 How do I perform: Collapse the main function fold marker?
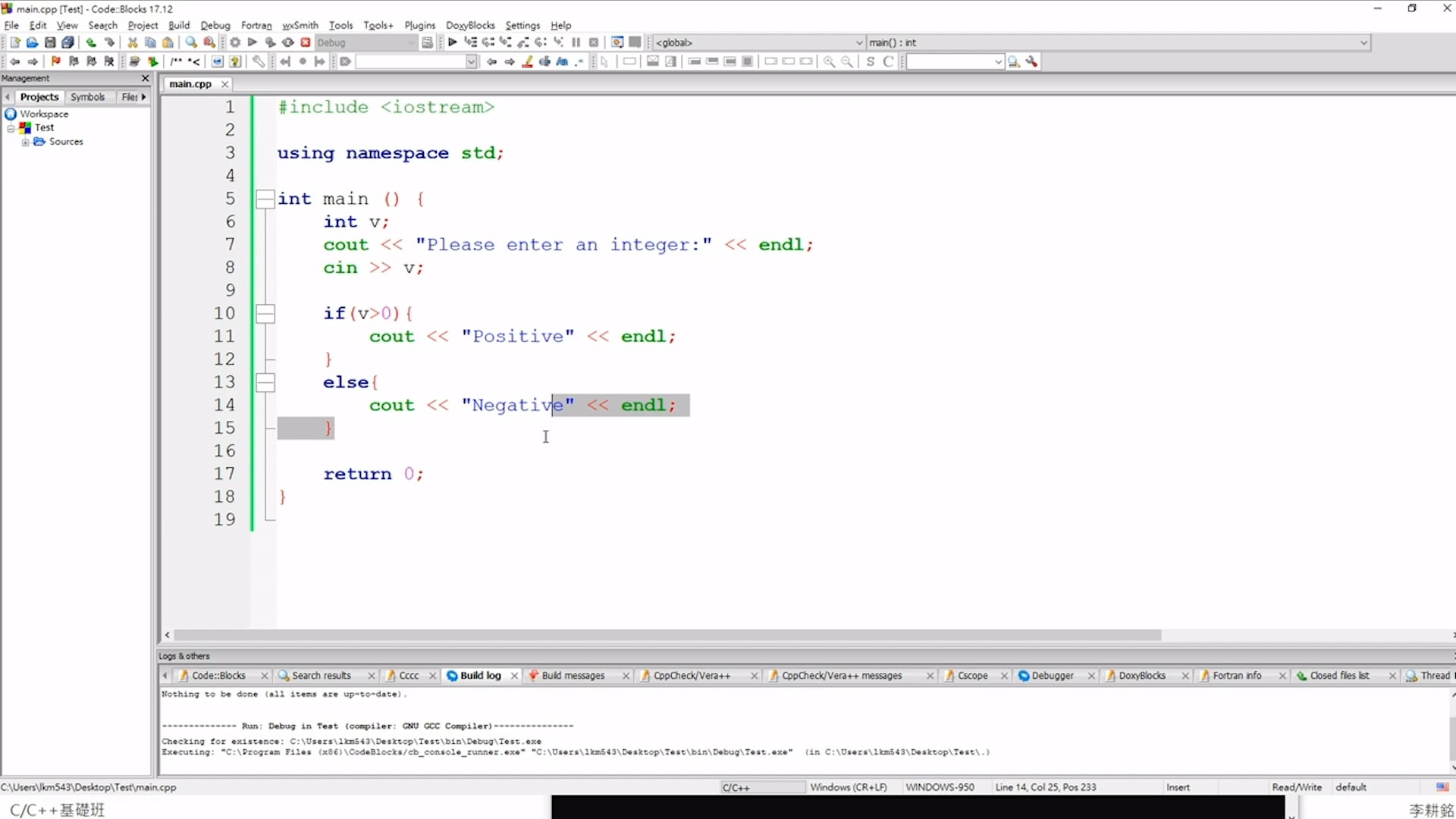[265, 199]
